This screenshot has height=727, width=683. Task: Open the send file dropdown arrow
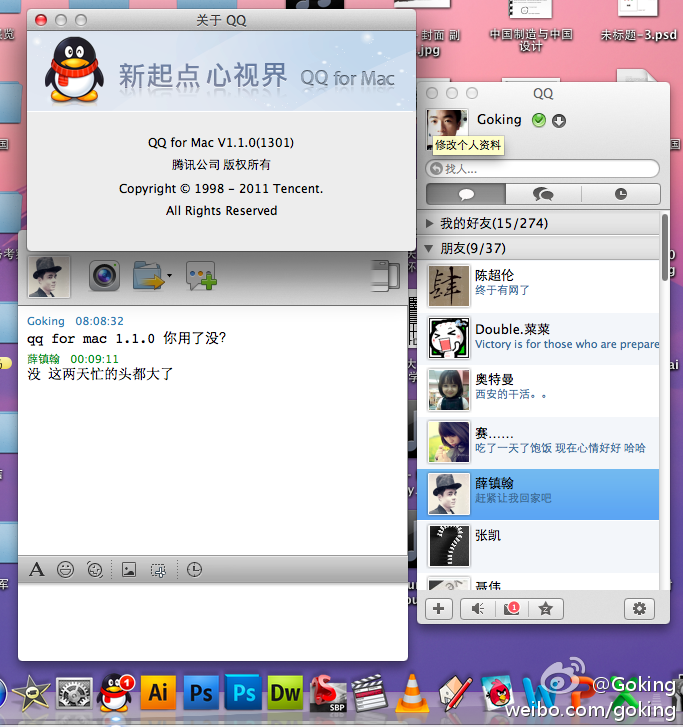pyautogui.click(x=169, y=275)
